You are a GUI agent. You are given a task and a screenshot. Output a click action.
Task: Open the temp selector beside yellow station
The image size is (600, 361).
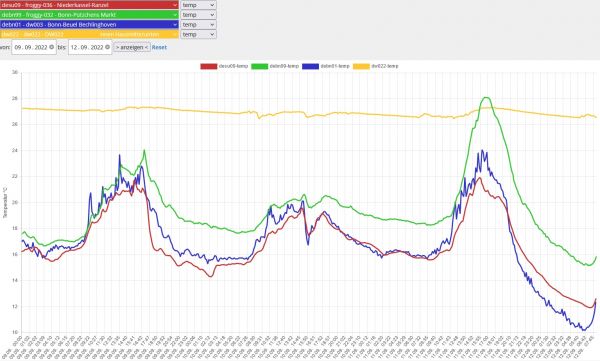pos(198,34)
